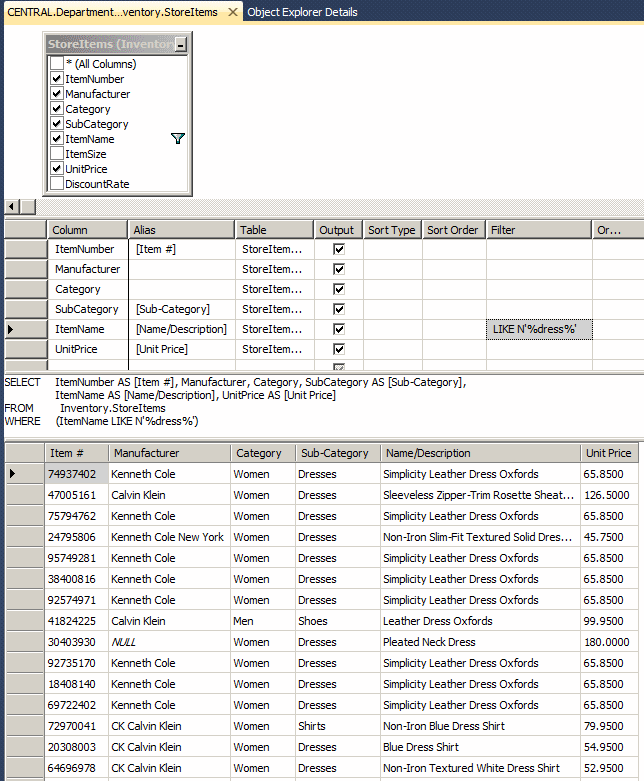
Task: Collapse the StoreItems table box
Action: click(x=181, y=45)
